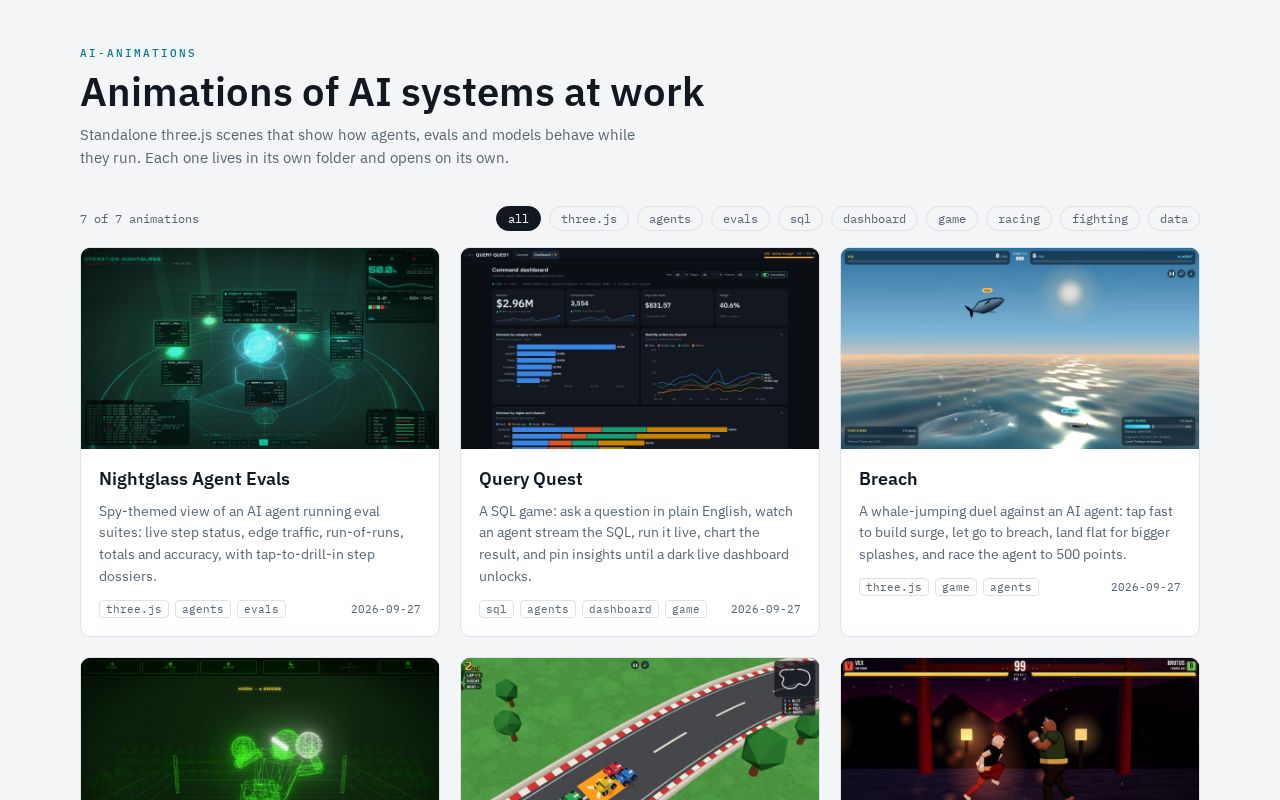
Task: Click game tag on Breach card
Action: [x=956, y=587]
